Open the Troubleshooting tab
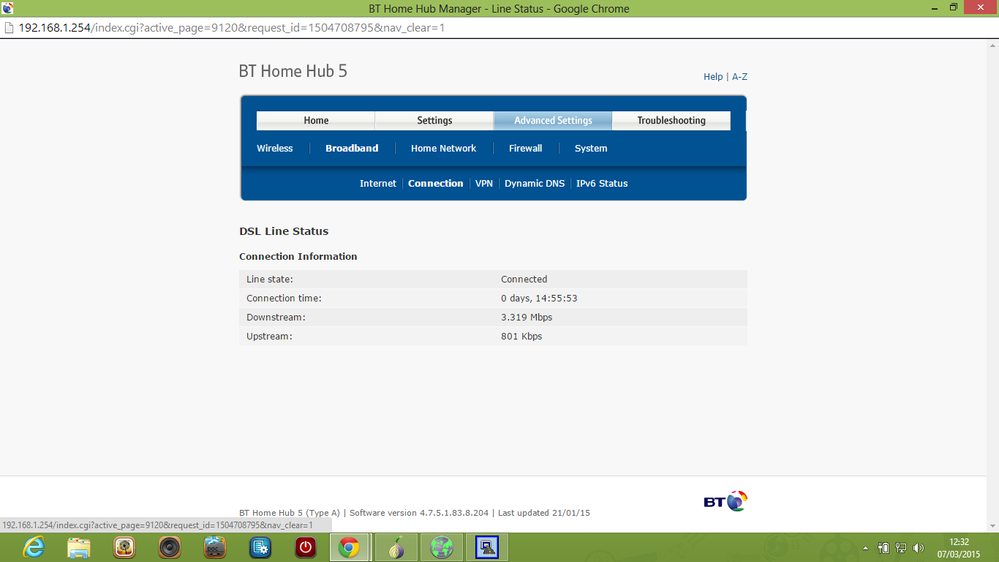Viewport: 999px width, 562px height. tap(672, 120)
